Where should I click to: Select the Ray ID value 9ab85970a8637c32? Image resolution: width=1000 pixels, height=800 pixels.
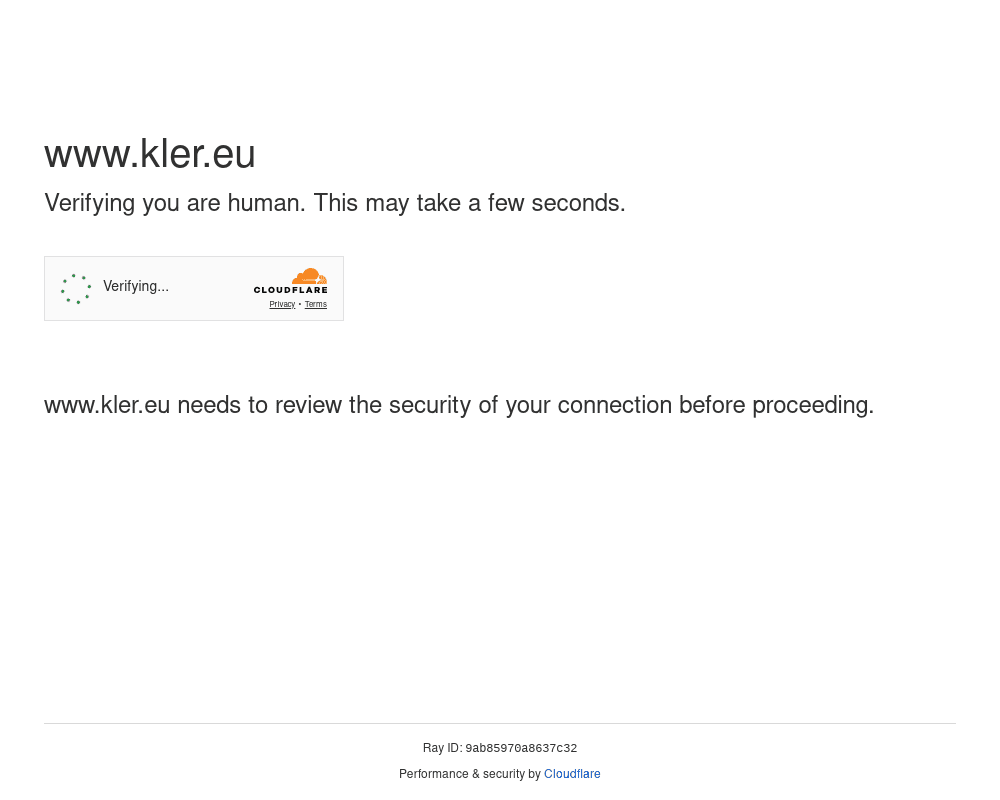point(521,748)
